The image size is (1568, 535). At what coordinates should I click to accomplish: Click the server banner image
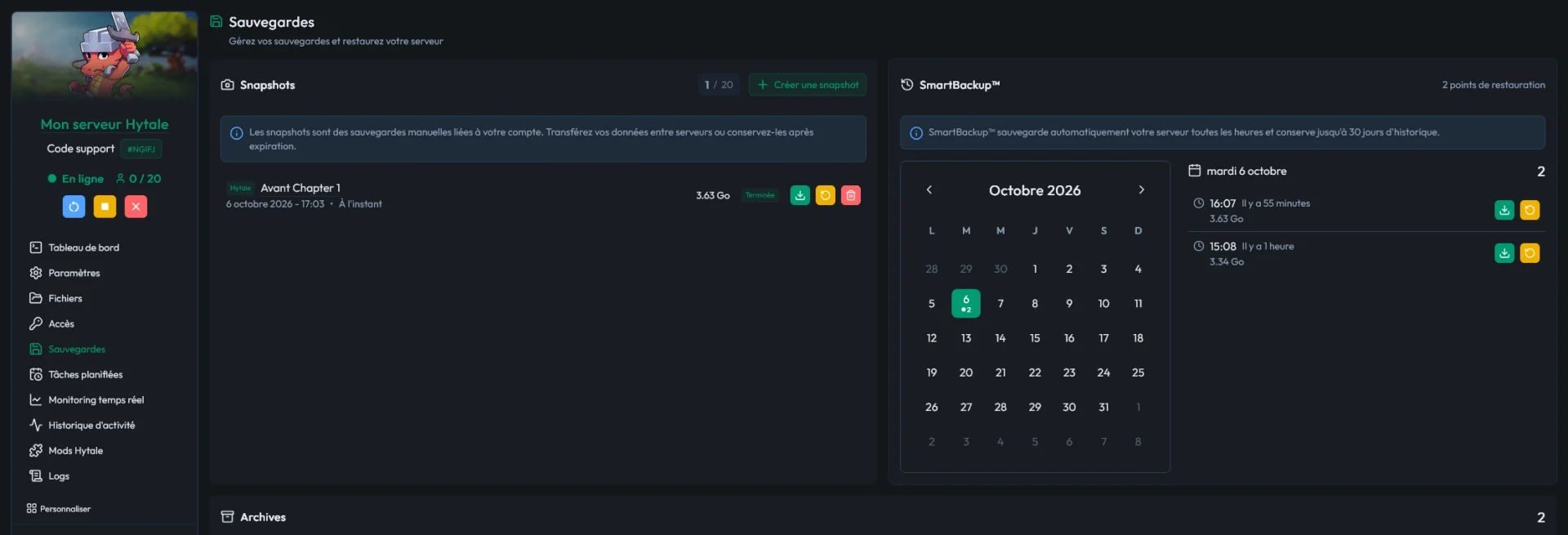pos(105,56)
